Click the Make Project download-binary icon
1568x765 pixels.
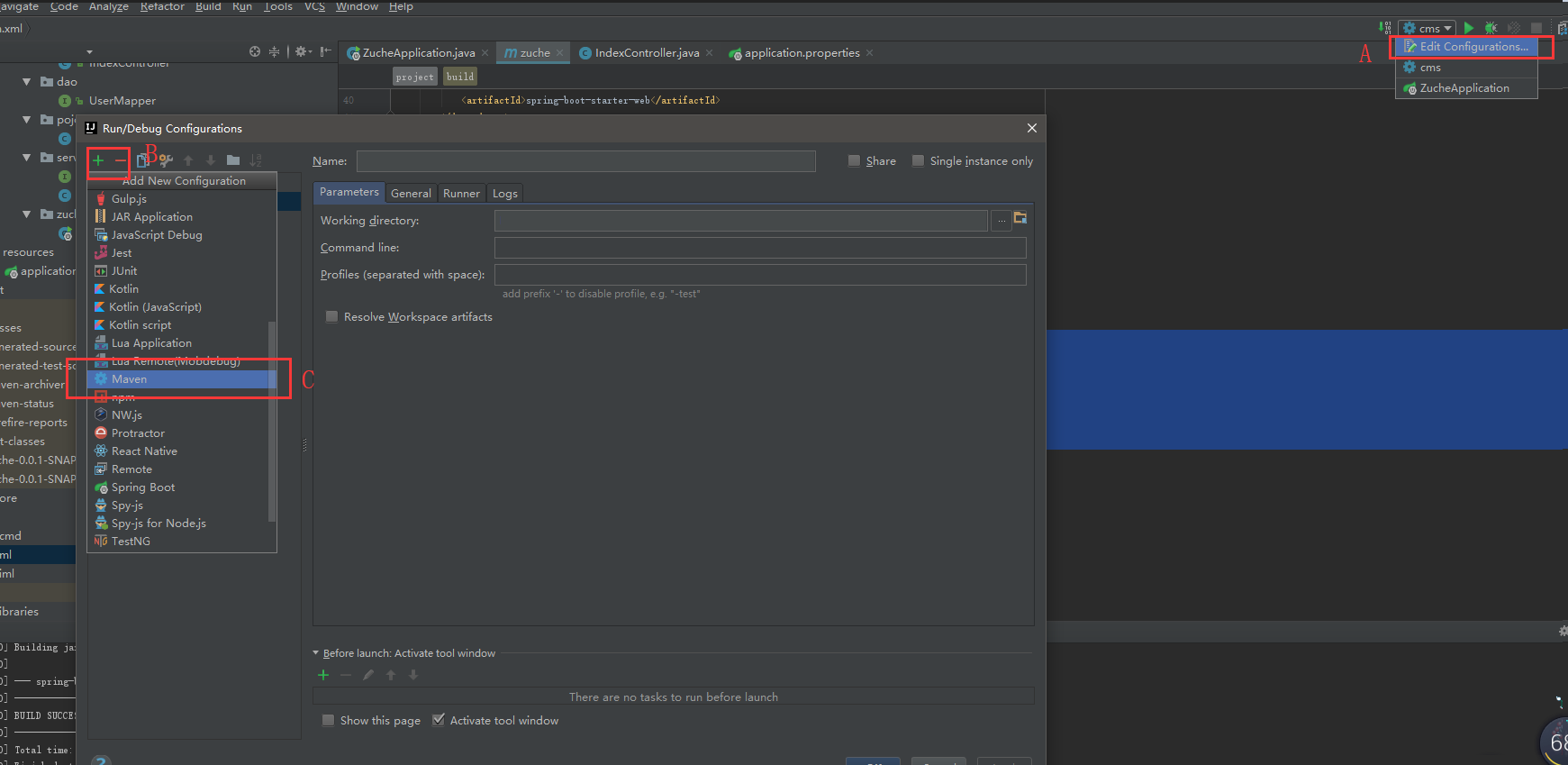pos(1385,28)
